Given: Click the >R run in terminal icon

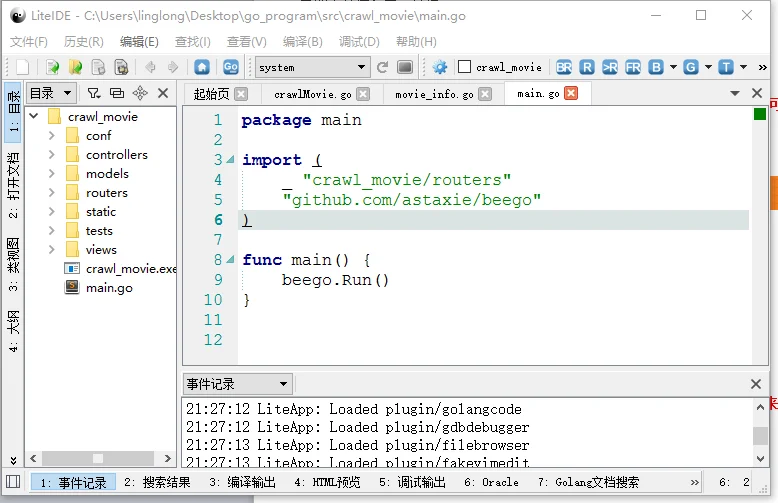Looking at the screenshot, I should 610,67.
